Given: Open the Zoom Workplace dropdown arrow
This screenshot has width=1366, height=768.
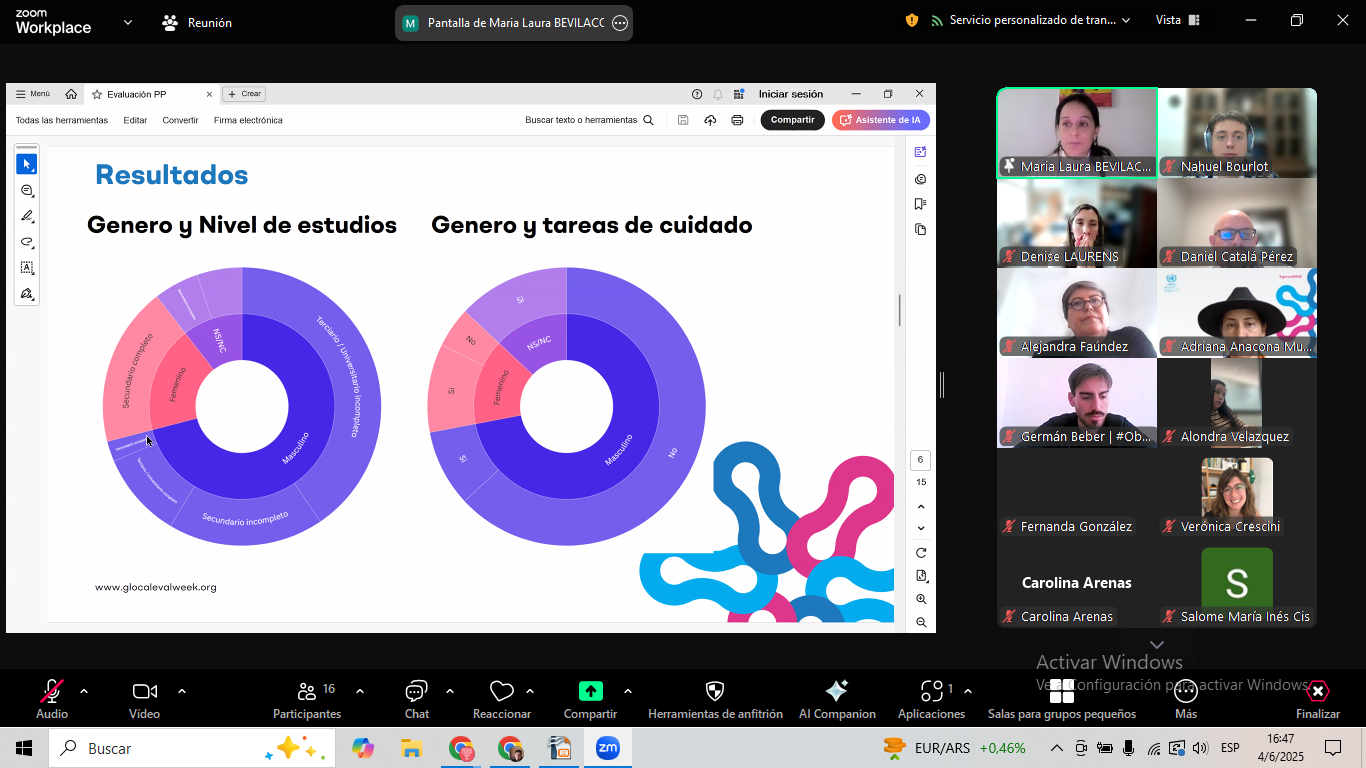Looking at the screenshot, I should tap(128, 22).
